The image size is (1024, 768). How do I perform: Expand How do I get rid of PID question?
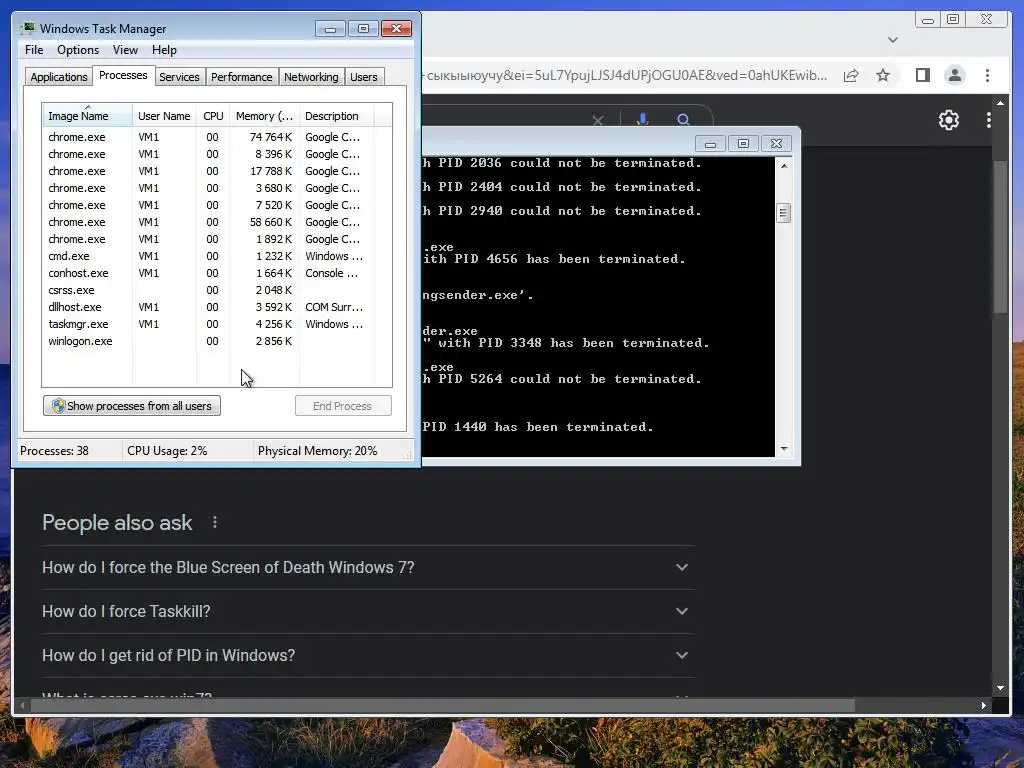coord(368,655)
